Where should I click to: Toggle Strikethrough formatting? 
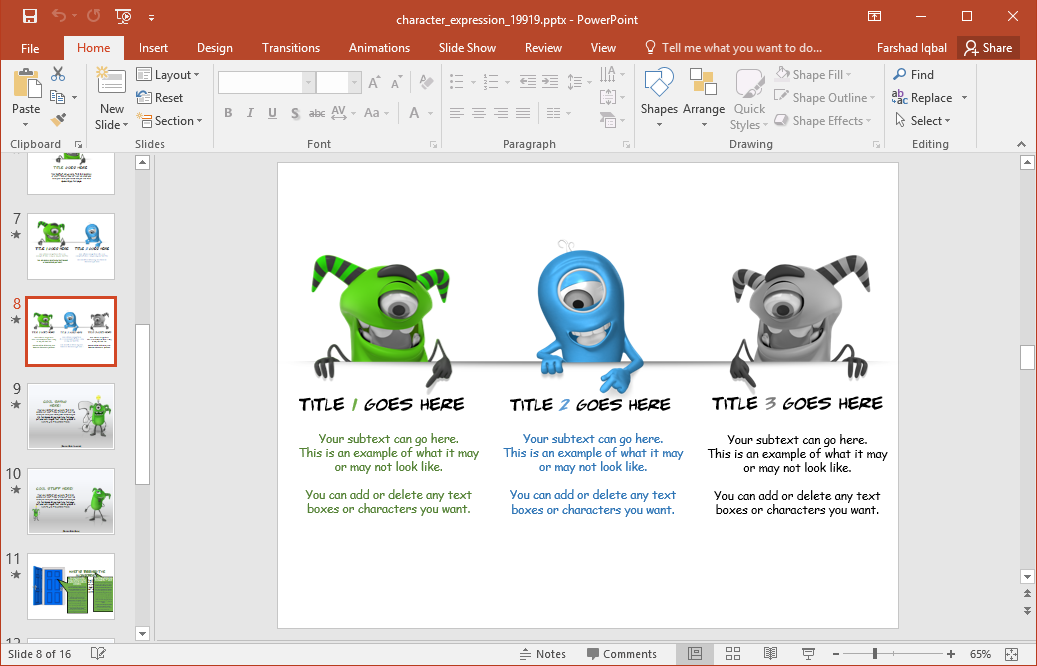click(x=317, y=113)
